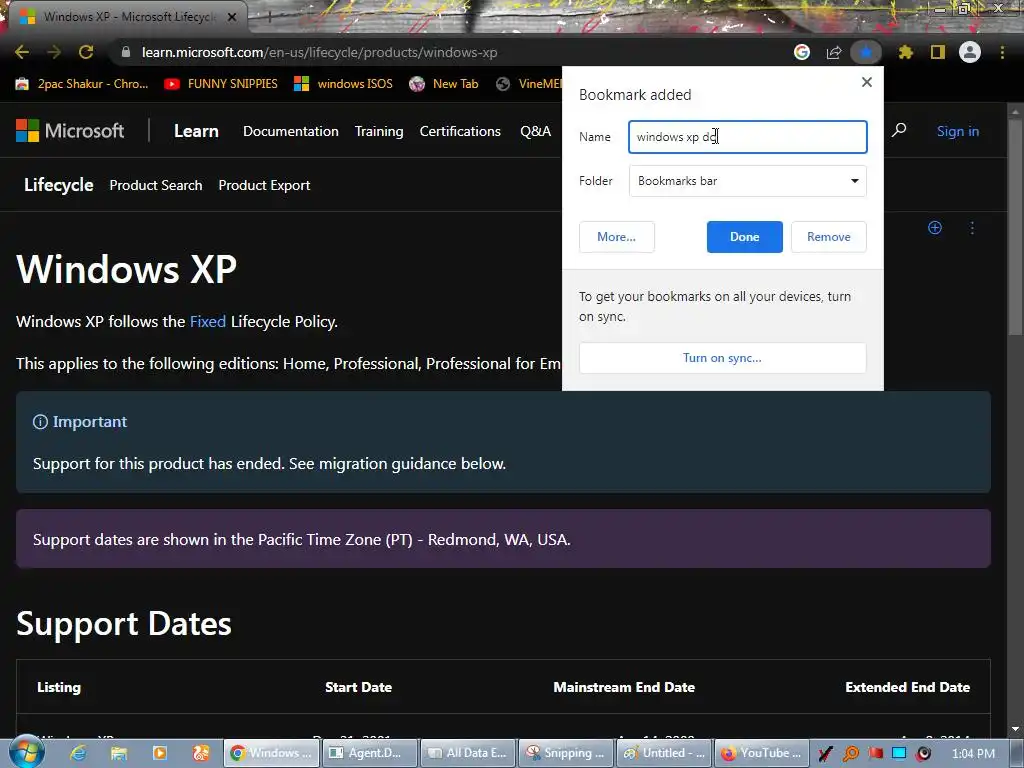Open the Documentation menu item

pos(291,131)
